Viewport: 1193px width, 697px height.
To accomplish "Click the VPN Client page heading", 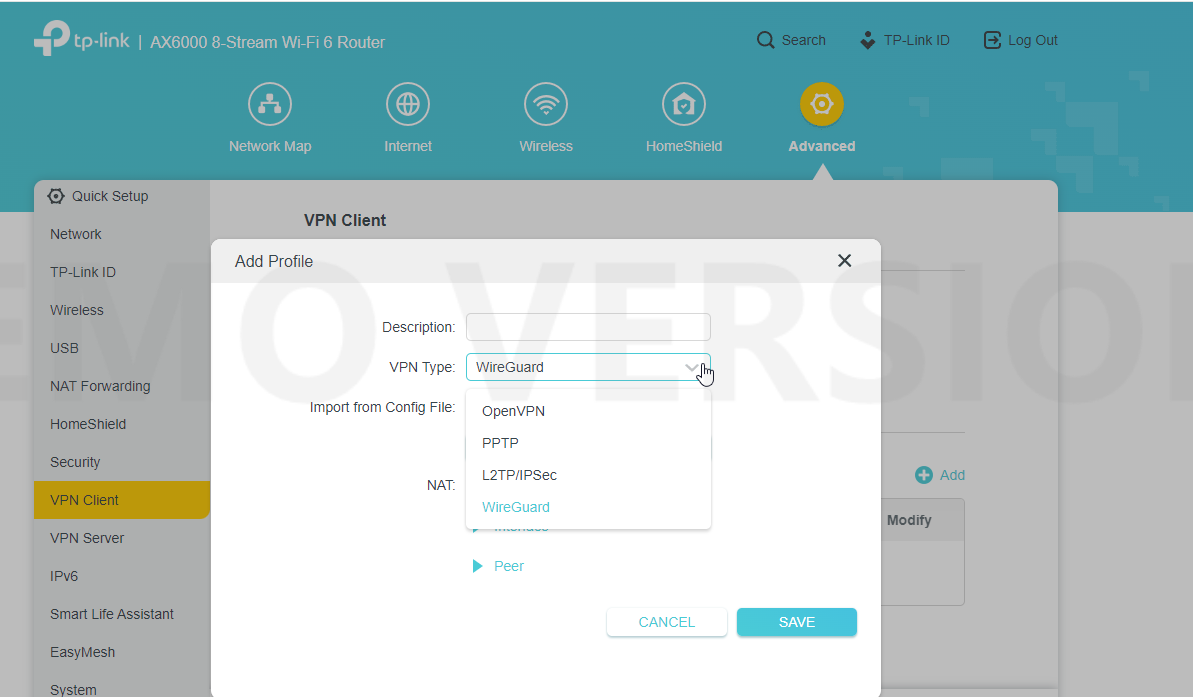I will pyautogui.click(x=345, y=221).
